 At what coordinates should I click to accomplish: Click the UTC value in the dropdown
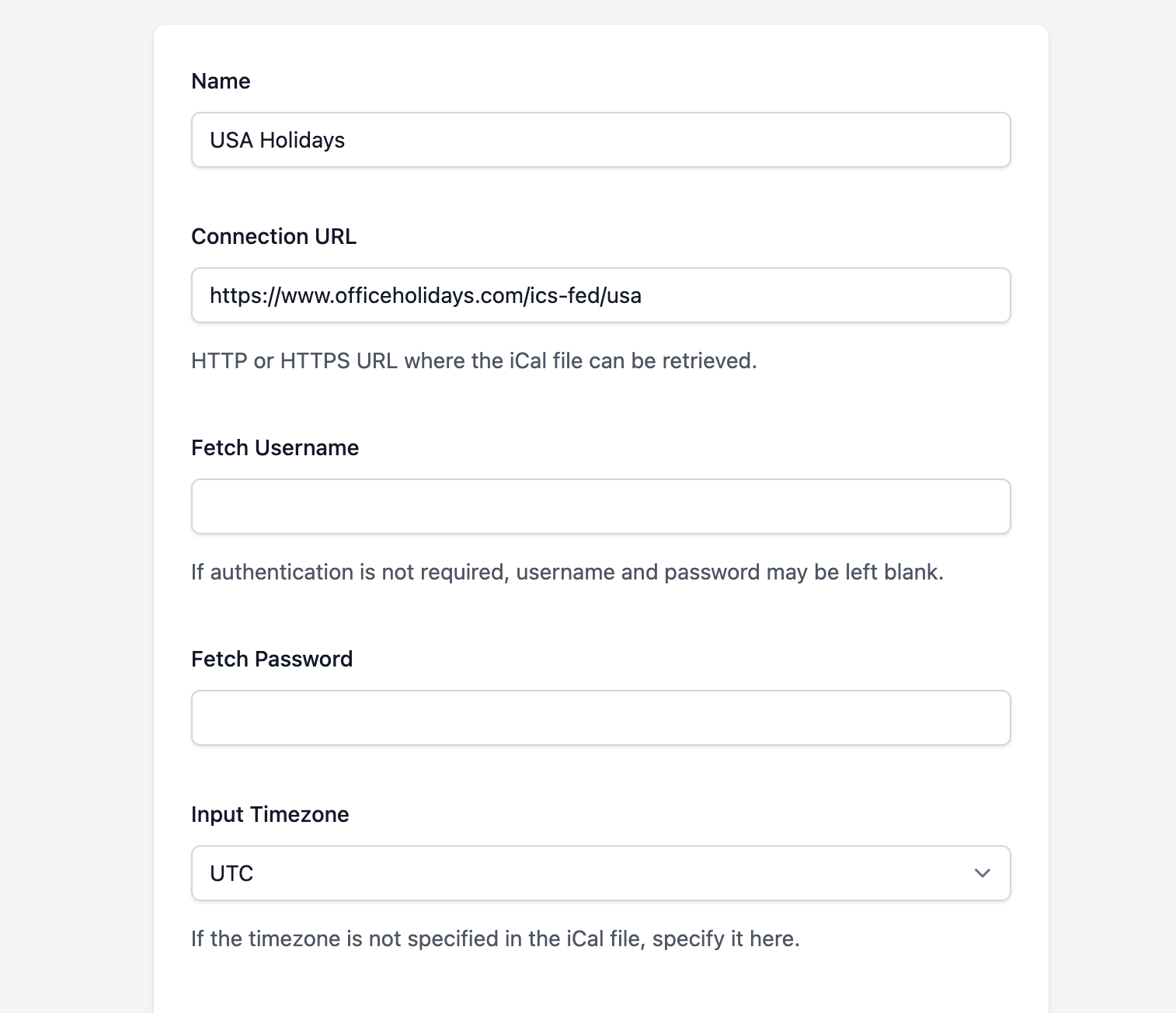pos(231,873)
